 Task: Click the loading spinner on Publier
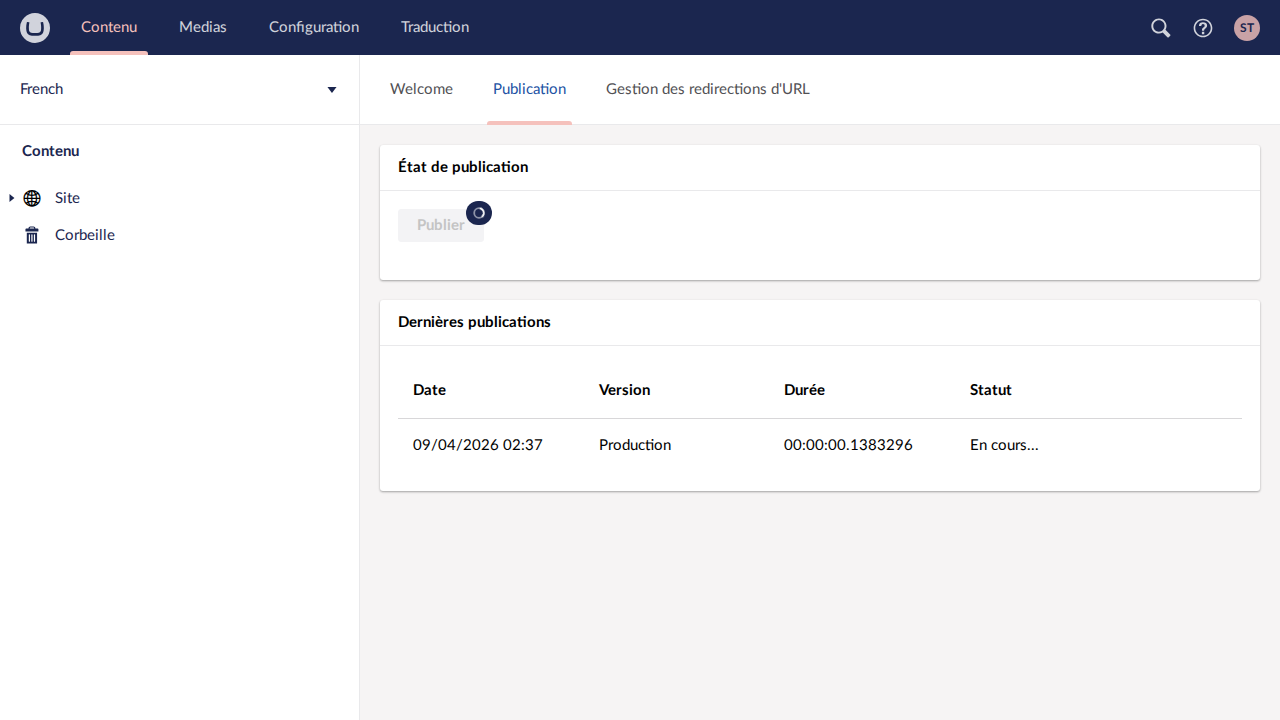coord(479,213)
